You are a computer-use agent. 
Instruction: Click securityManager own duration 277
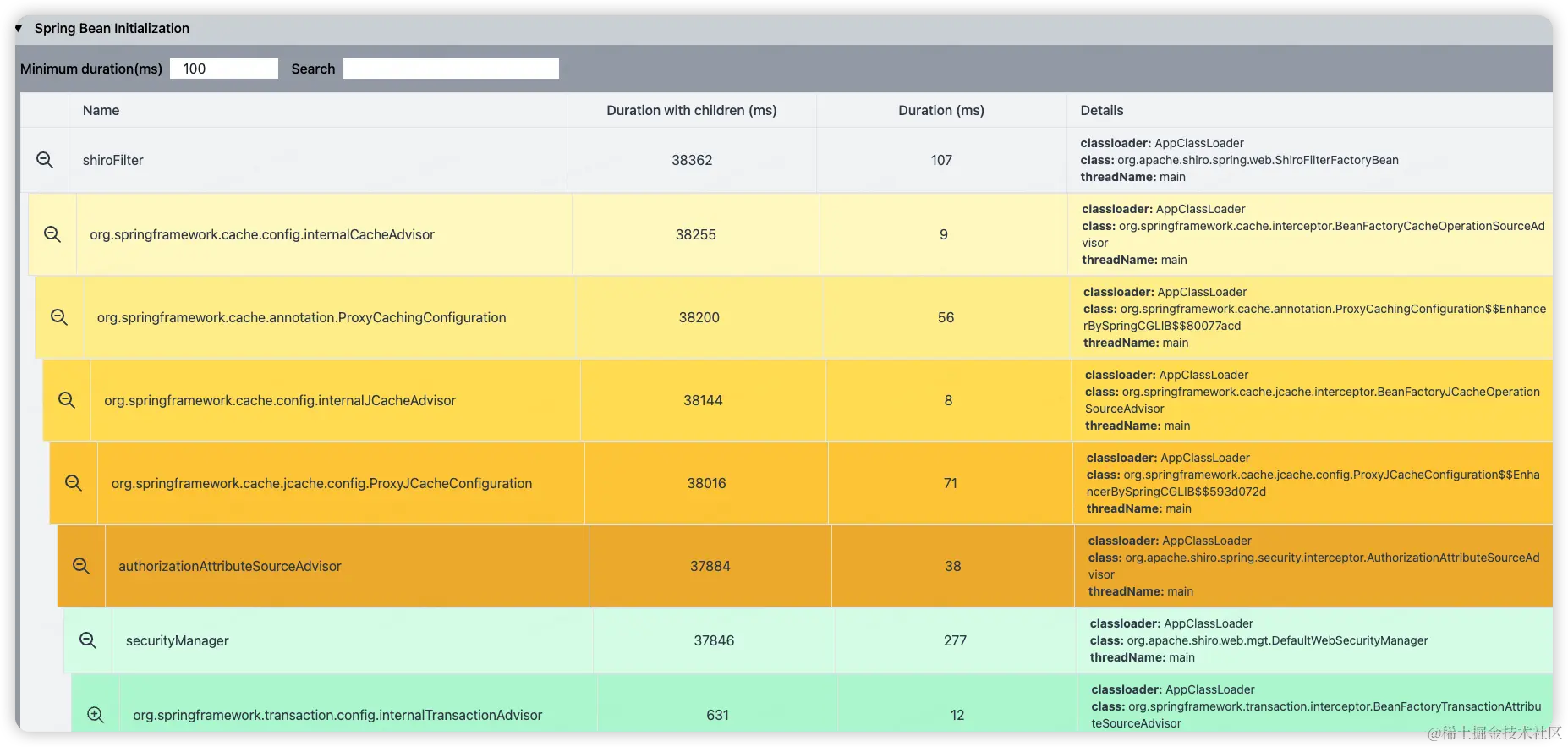[x=955, y=640]
